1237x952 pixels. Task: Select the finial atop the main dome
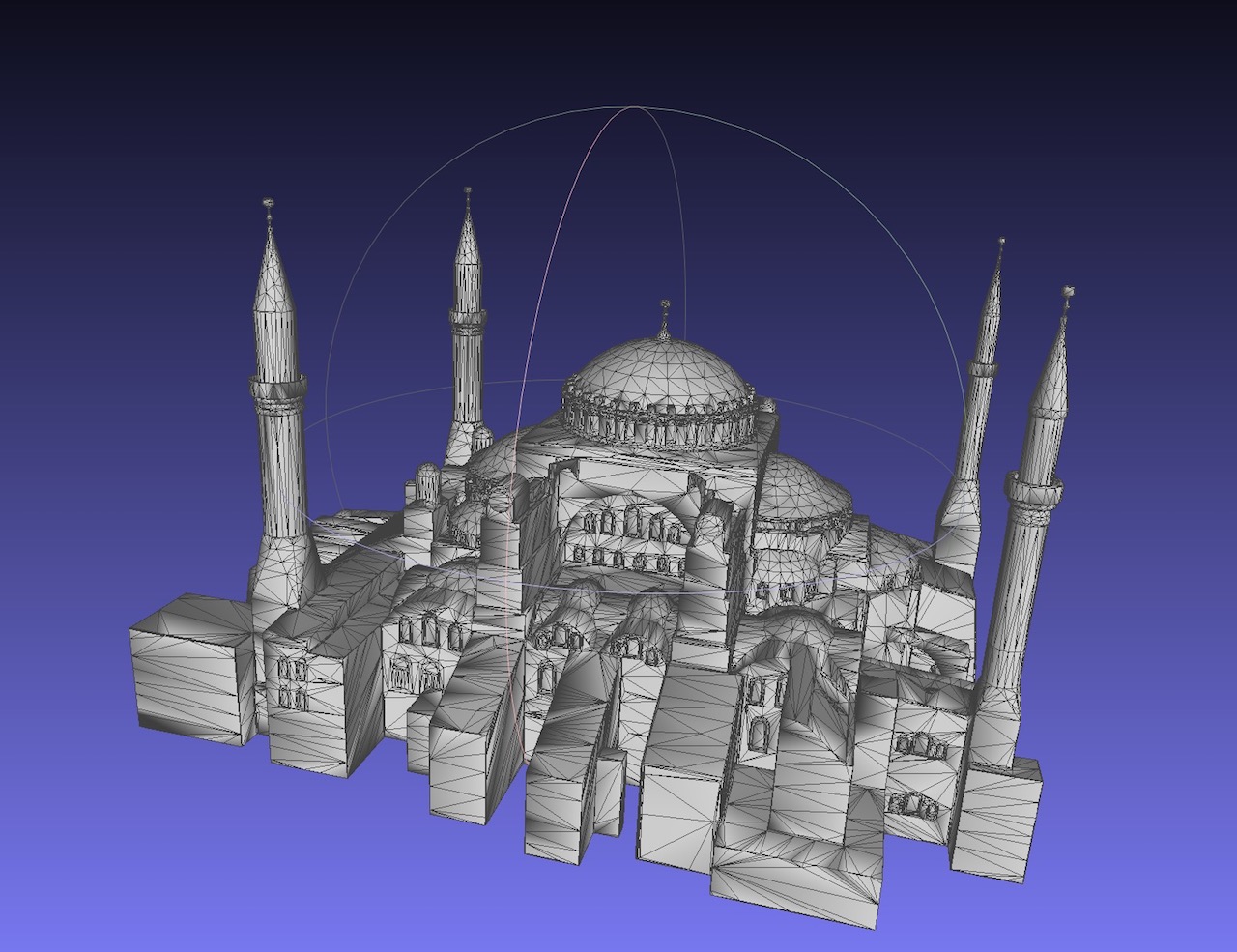[664, 316]
